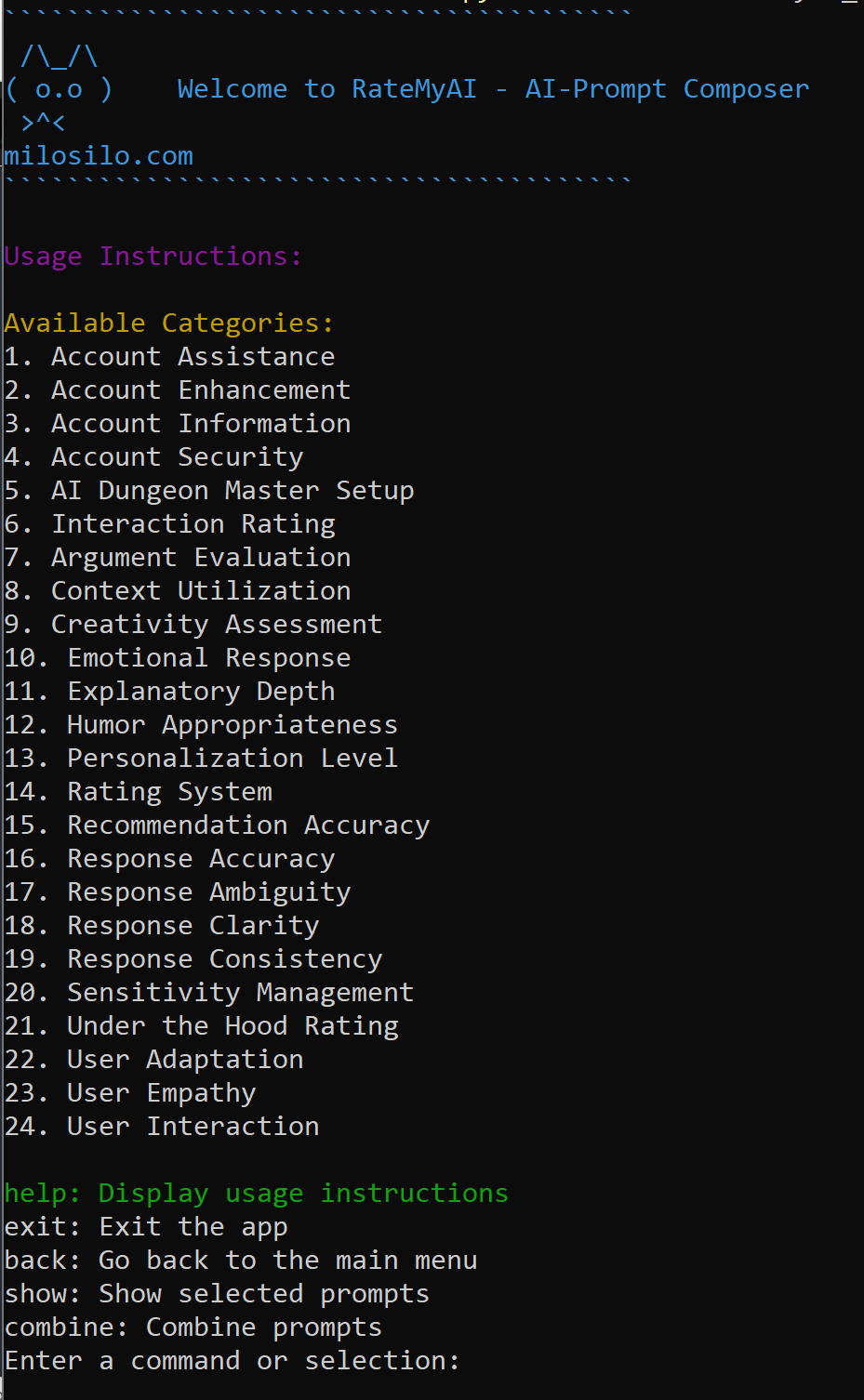864x1400 pixels.
Task: Select '10. Emotional Response' line
Action: coord(178,657)
